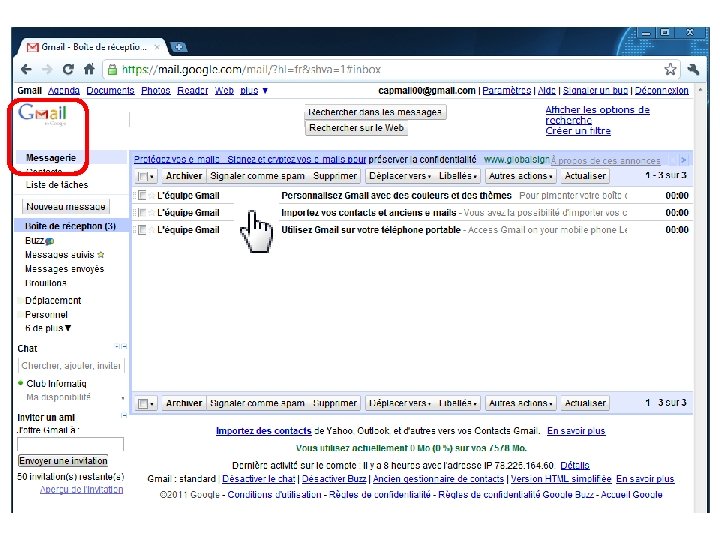Viewport: 720px width, 540px height.
Task: Open bottom Libellés dropdown
Action: click(x=458, y=403)
